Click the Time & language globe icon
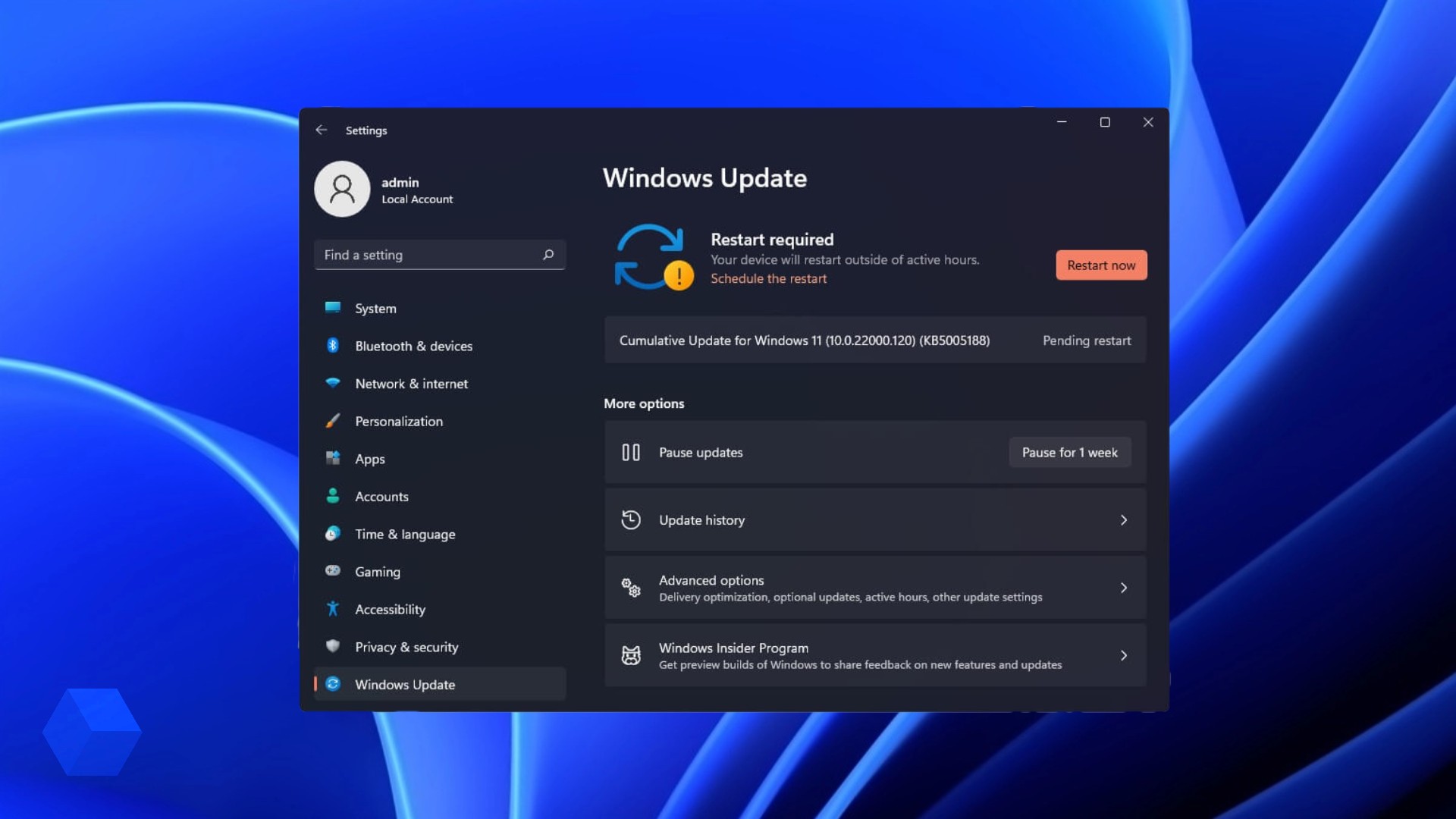The width and height of the screenshot is (1456, 819). coord(332,533)
